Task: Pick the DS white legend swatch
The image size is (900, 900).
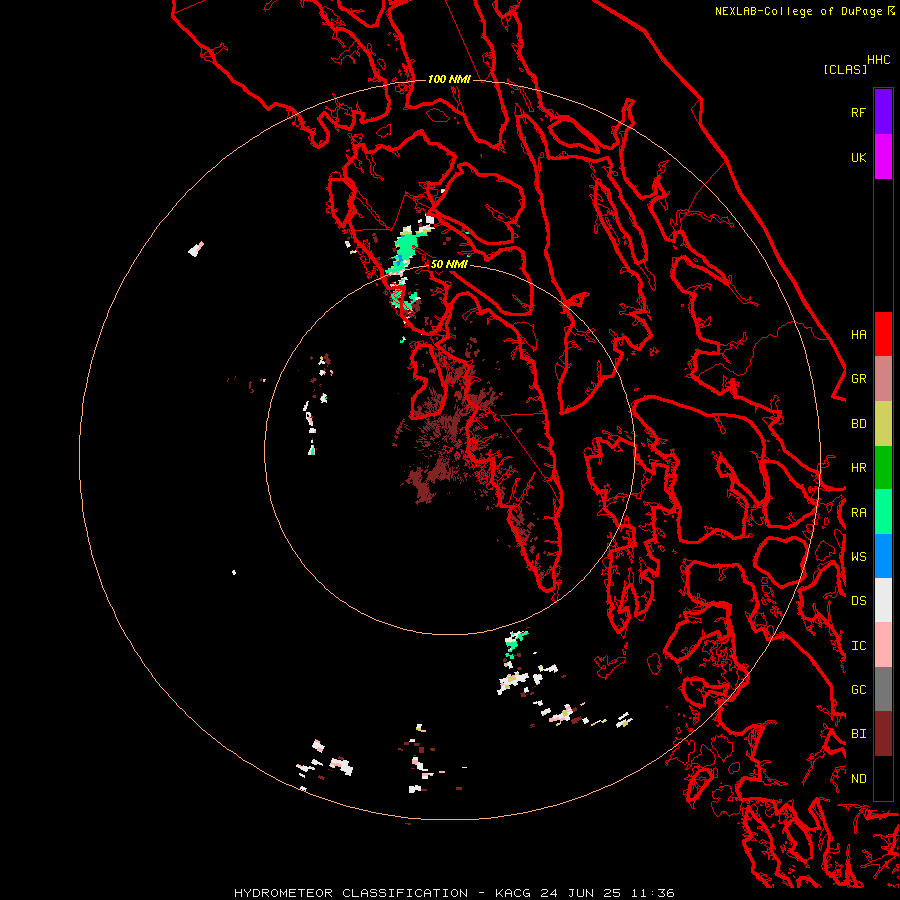Action: (x=883, y=600)
